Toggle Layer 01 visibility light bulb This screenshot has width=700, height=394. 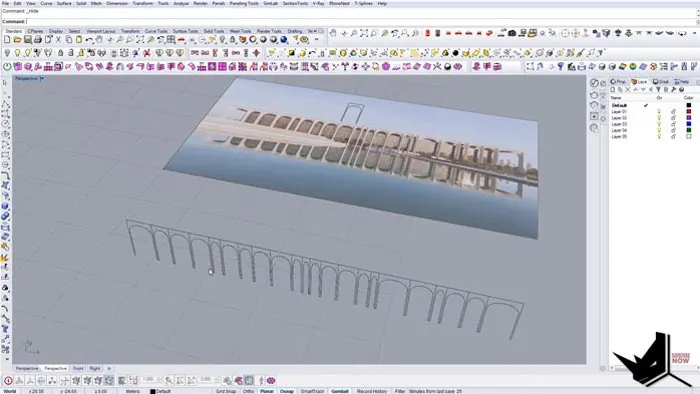coord(659,112)
